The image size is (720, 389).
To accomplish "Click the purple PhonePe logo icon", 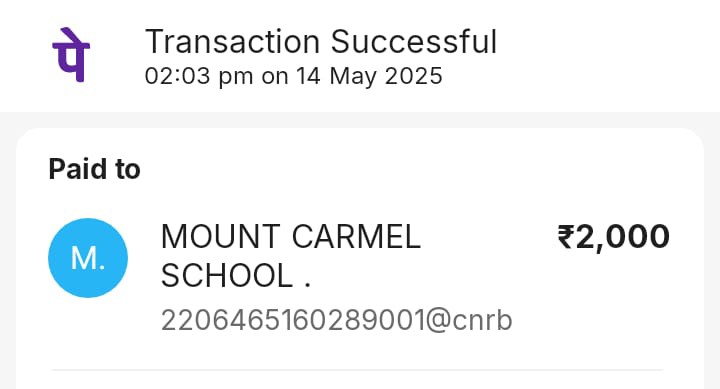I will pyautogui.click(x=71, y=55).
